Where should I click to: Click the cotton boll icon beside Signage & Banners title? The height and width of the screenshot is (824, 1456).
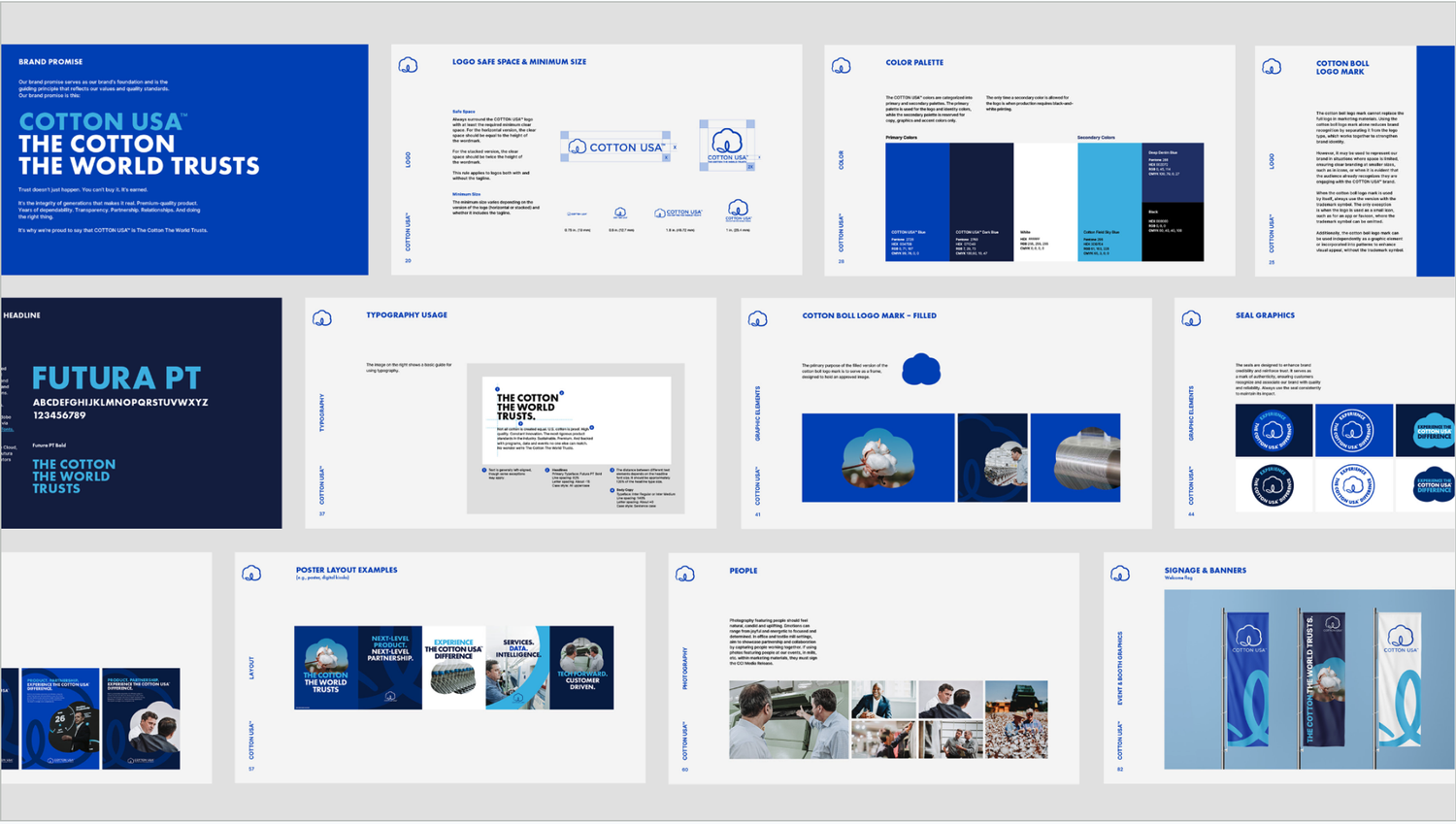(x=1120, y=574)
